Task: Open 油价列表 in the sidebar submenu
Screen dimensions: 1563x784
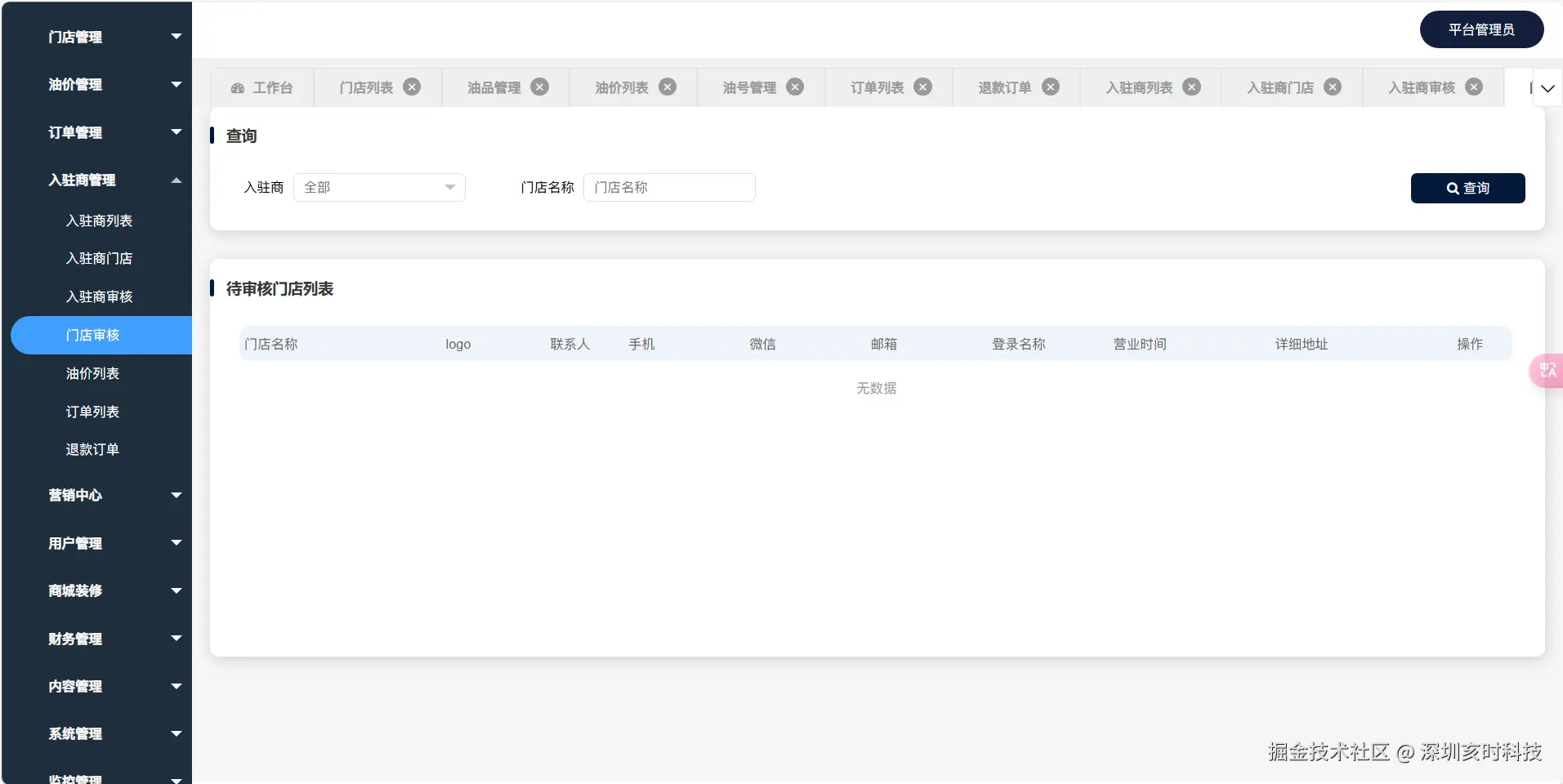Action: (92, 373)
